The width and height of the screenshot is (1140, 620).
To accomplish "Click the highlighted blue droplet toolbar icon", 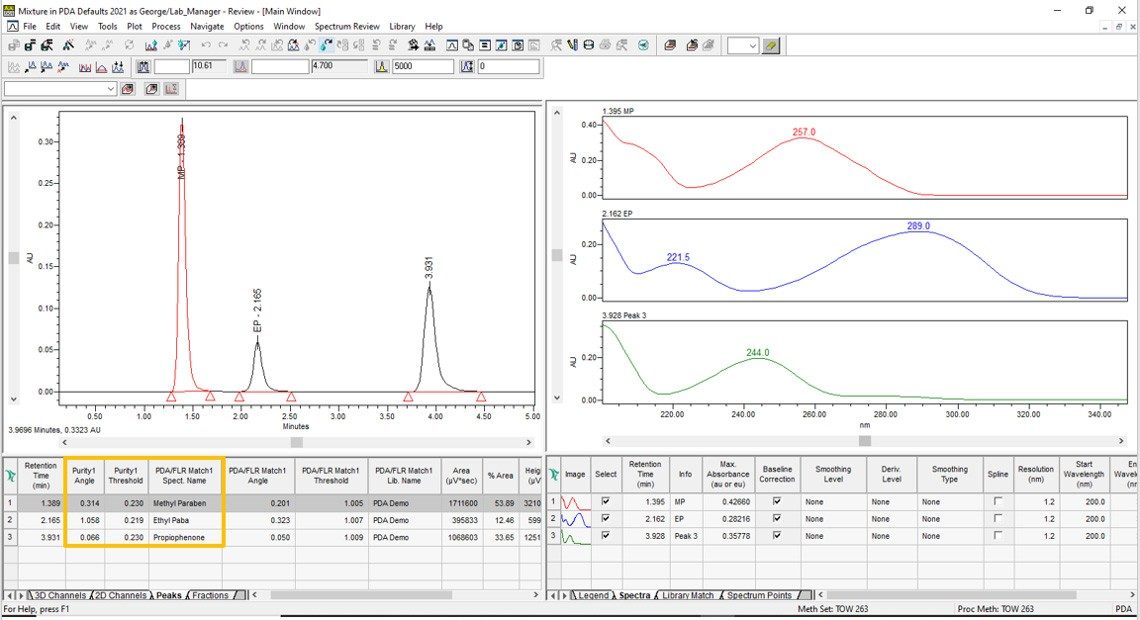I will [x=326, y=45].
